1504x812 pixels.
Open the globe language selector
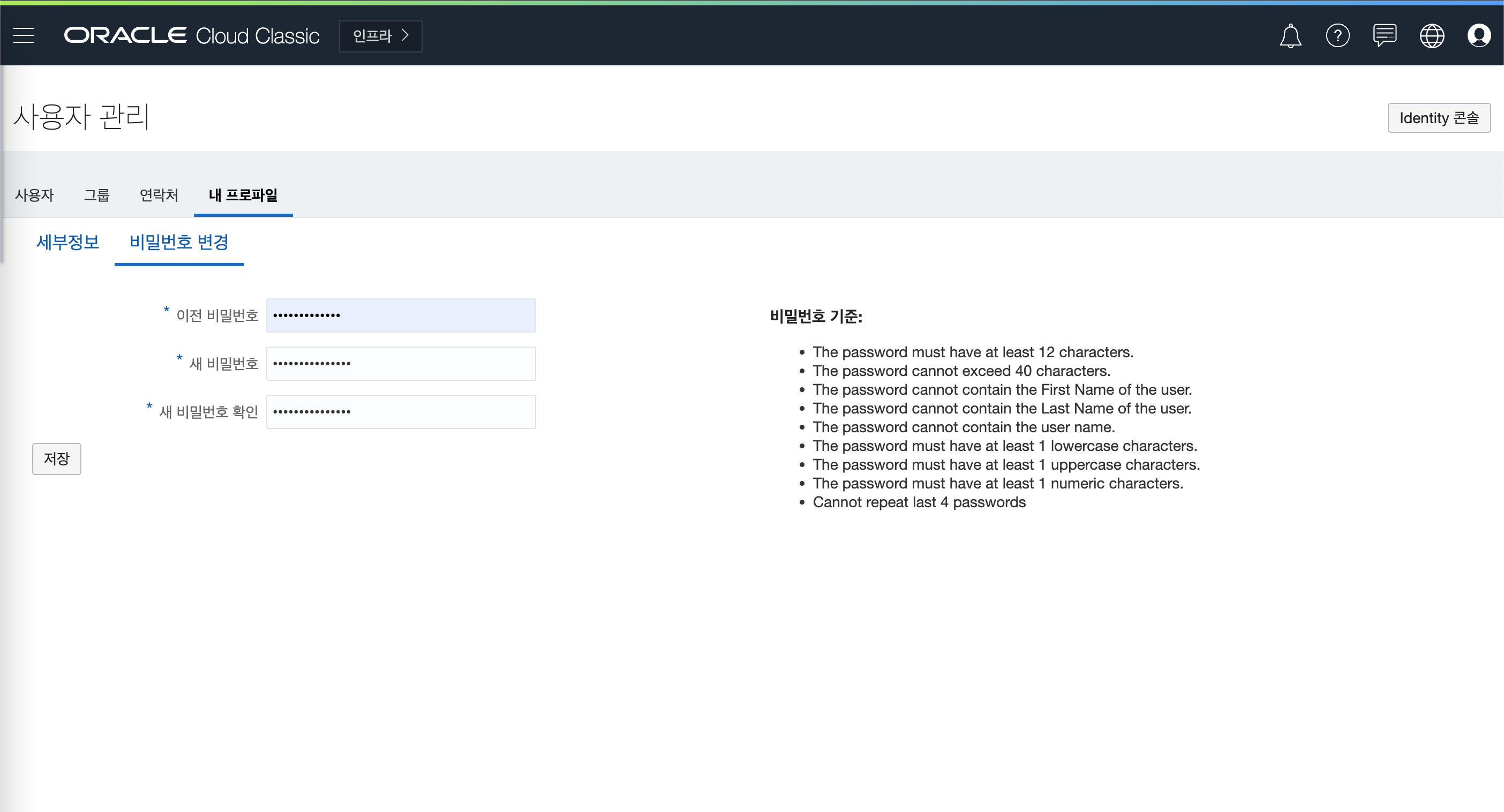click(x=1432, y=35)
